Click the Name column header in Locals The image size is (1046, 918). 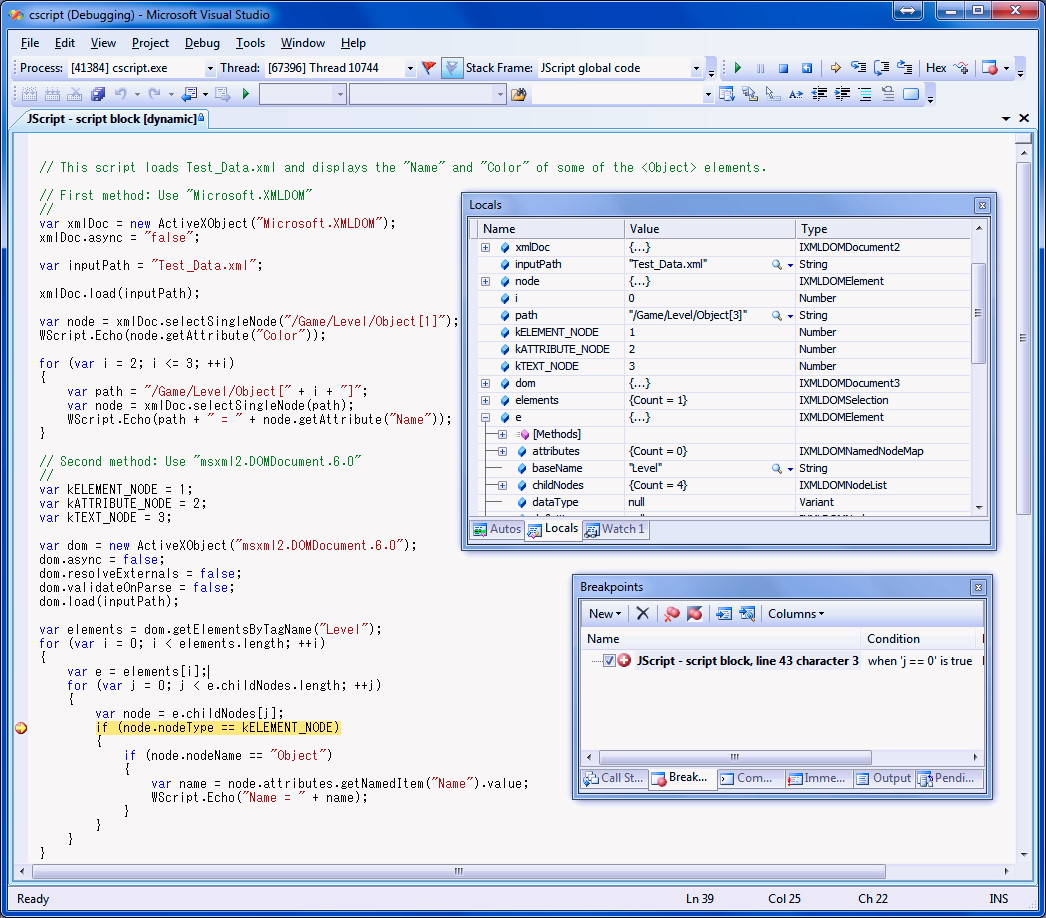coord(550,229)
